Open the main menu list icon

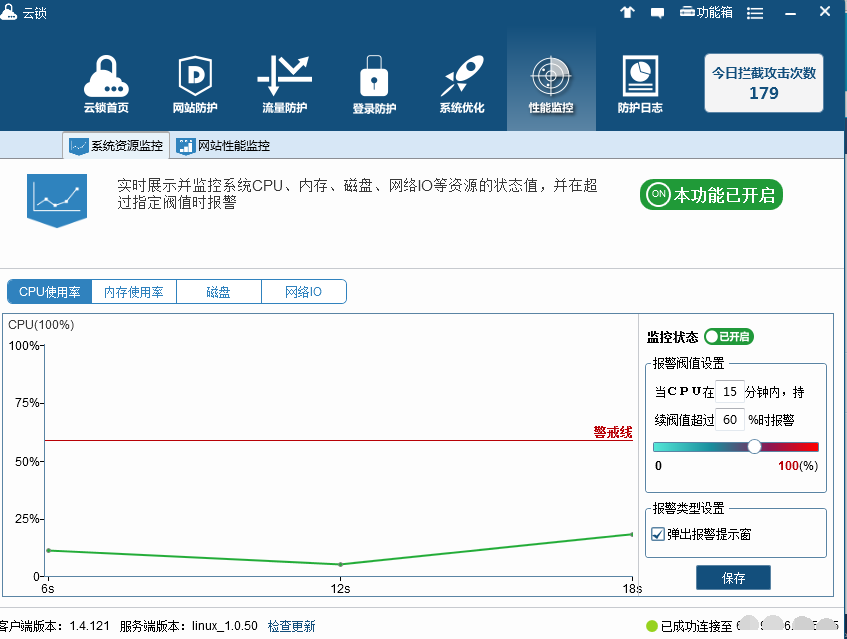click(756, 13)
